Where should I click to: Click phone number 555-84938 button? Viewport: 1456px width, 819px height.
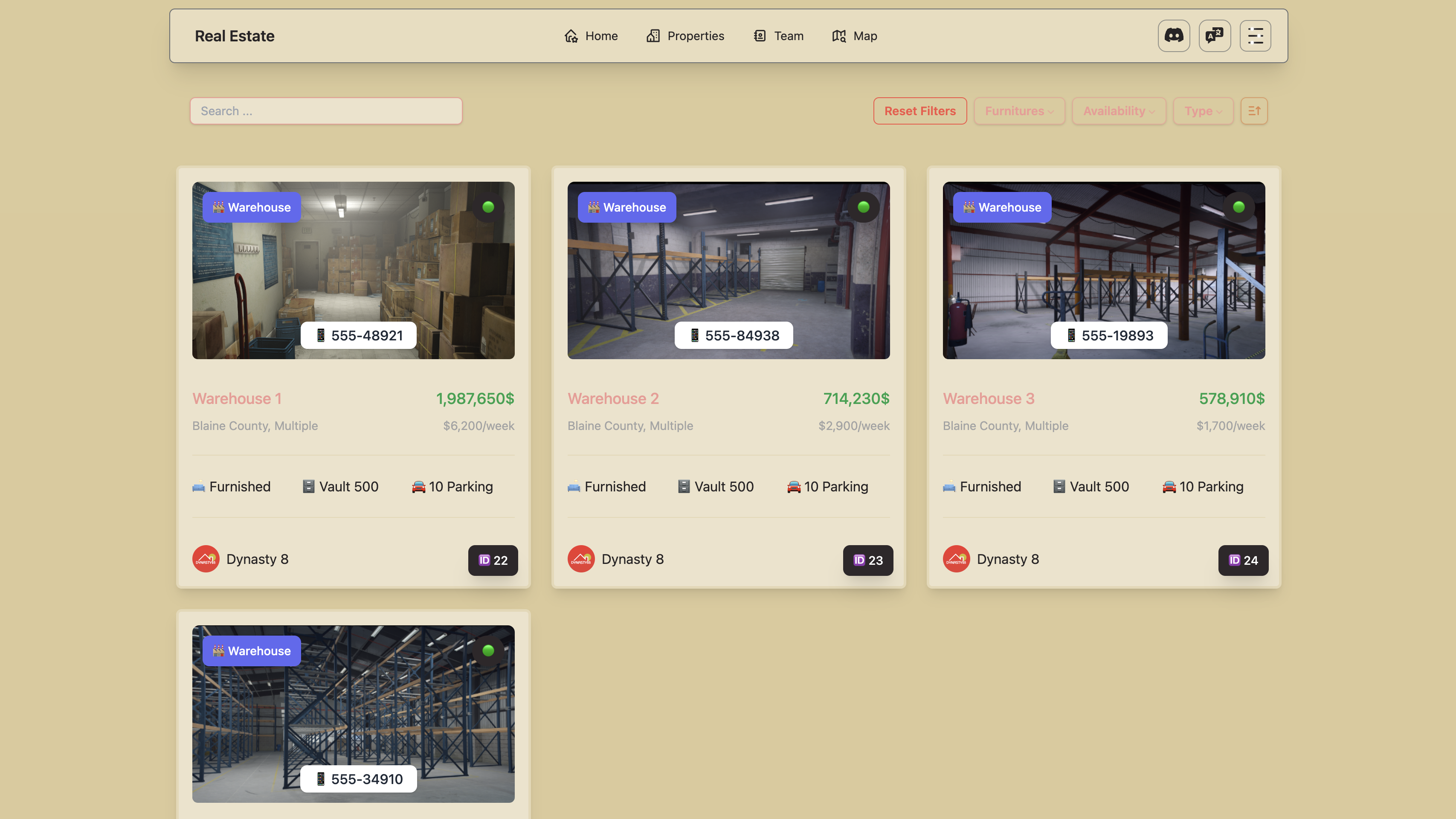point(734,335)
